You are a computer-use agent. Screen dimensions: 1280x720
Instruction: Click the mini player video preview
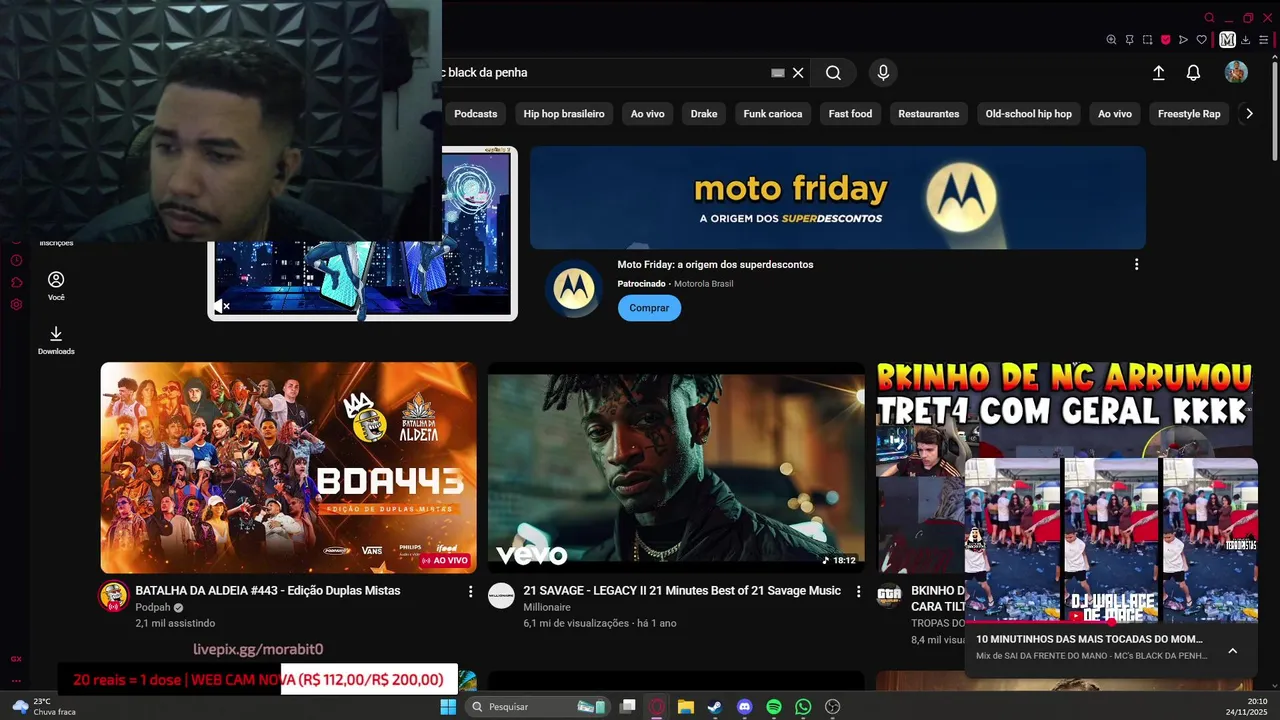coord(1111,541)
